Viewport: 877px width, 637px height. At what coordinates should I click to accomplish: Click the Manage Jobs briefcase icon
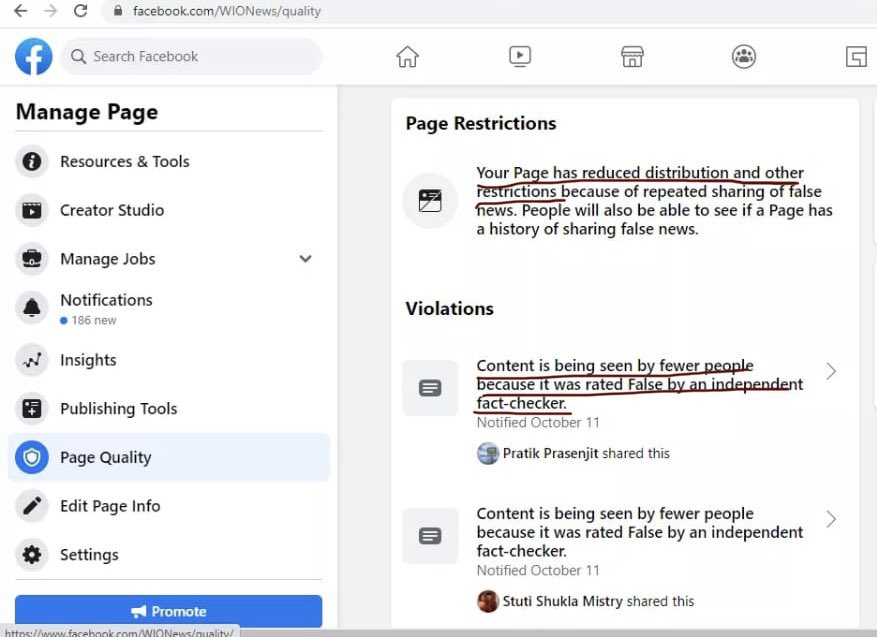click(x=32, y=259)
